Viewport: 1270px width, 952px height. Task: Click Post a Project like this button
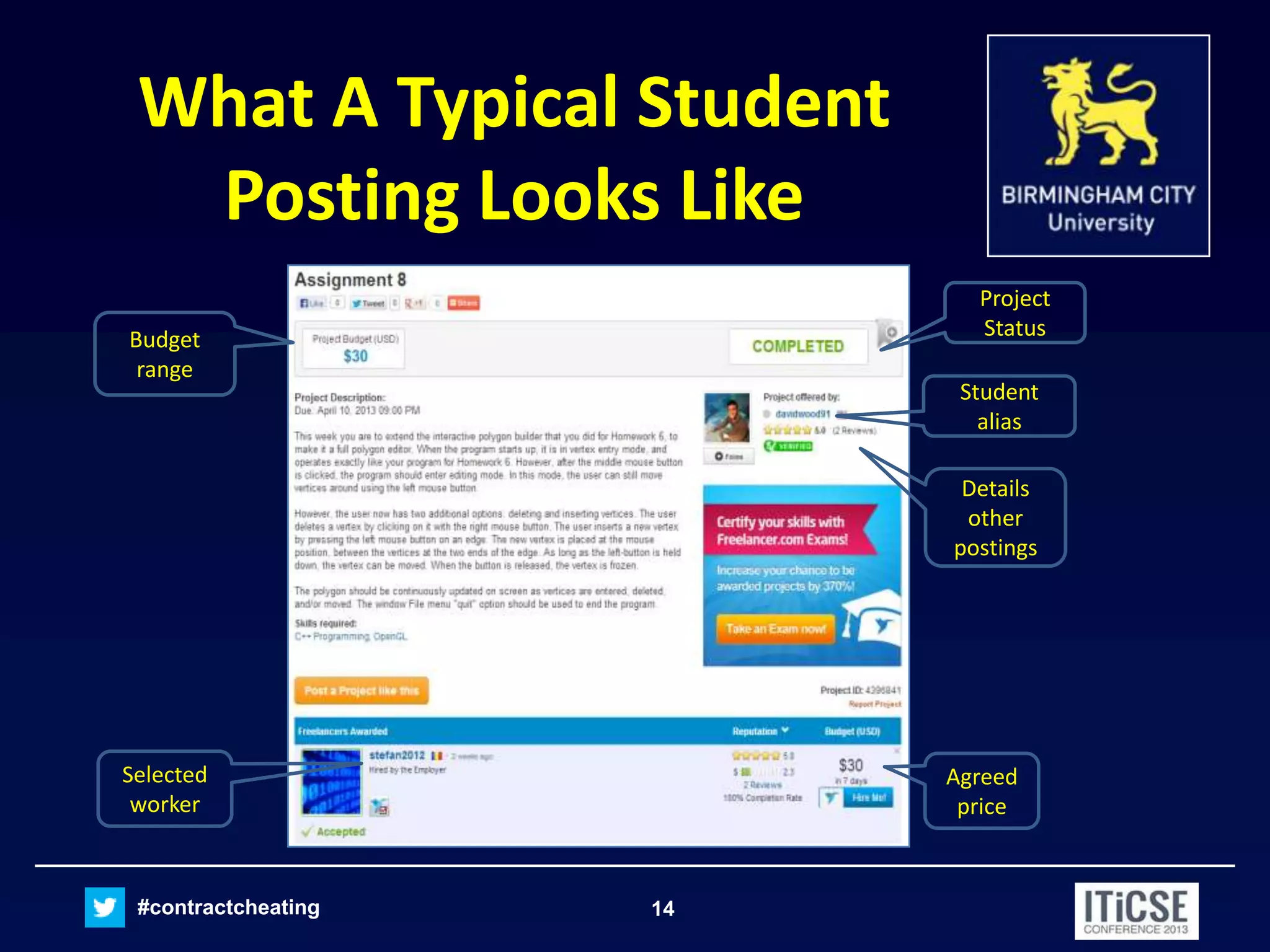tap(362, 690)
